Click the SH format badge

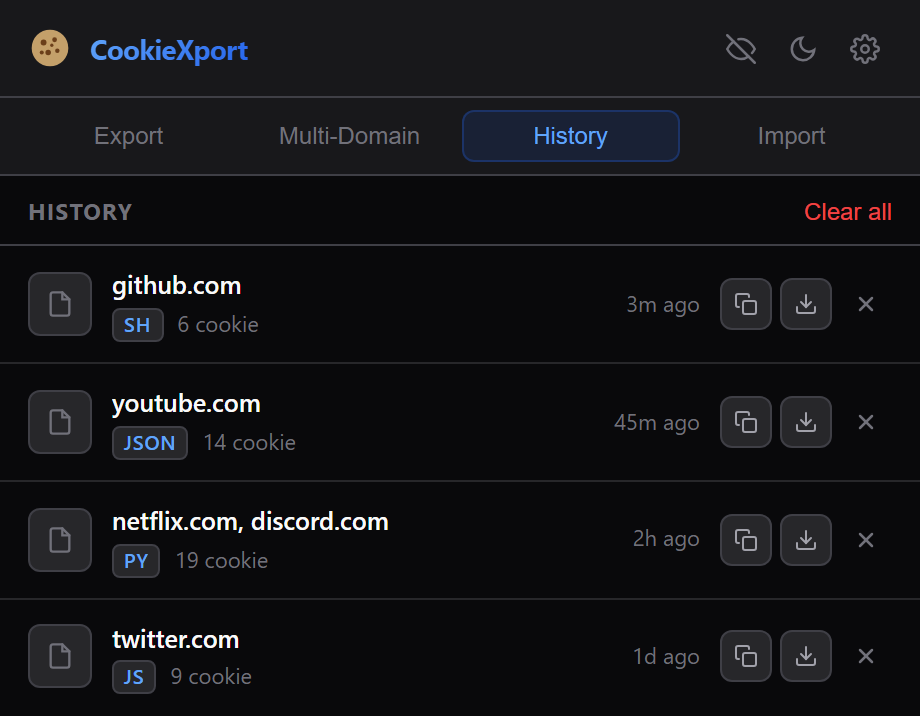[x=137, y=325]
